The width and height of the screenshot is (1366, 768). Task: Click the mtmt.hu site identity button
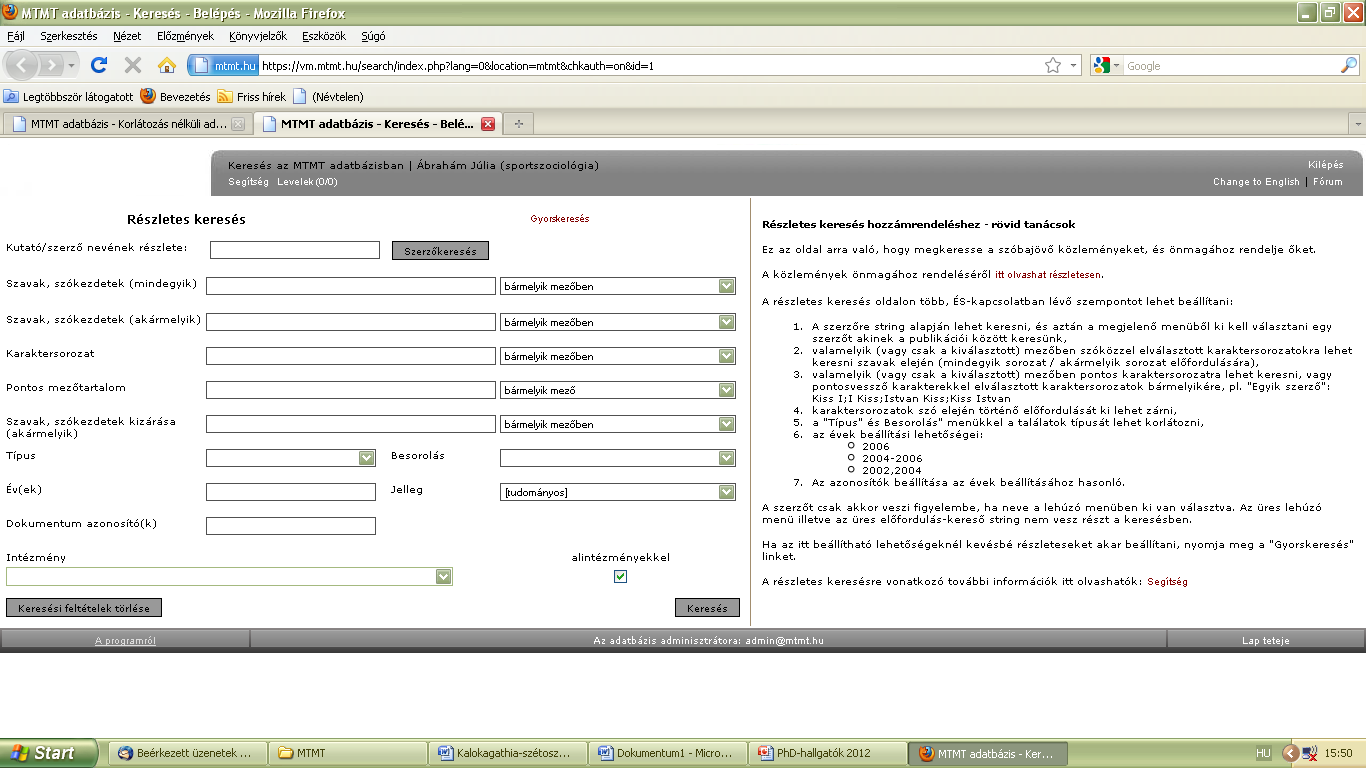(x=224, y=65)
